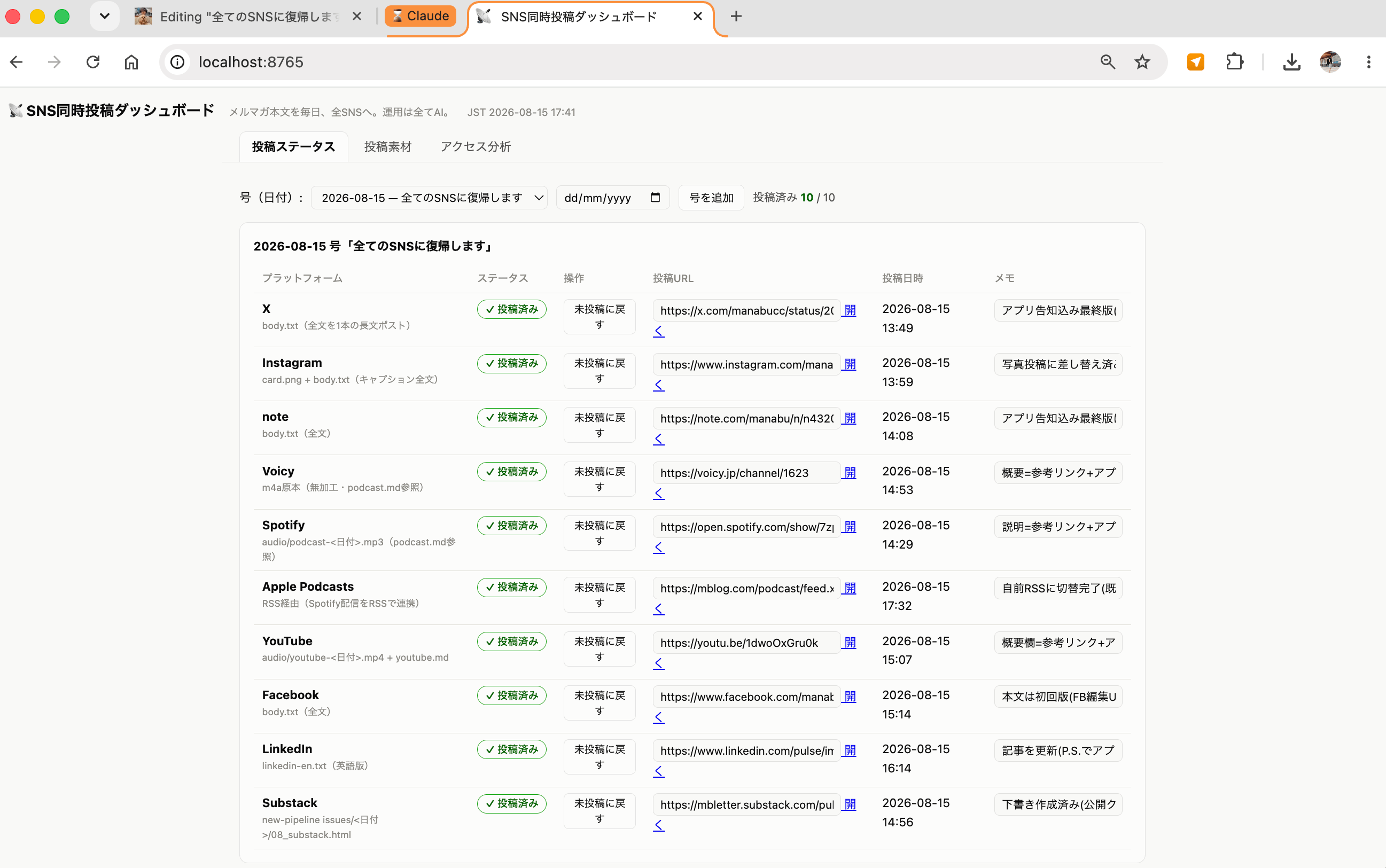The height and width of the screenshot is (868, 1386).
Task: Revert Substack row to 未投稿
Action: pos(599,811)
